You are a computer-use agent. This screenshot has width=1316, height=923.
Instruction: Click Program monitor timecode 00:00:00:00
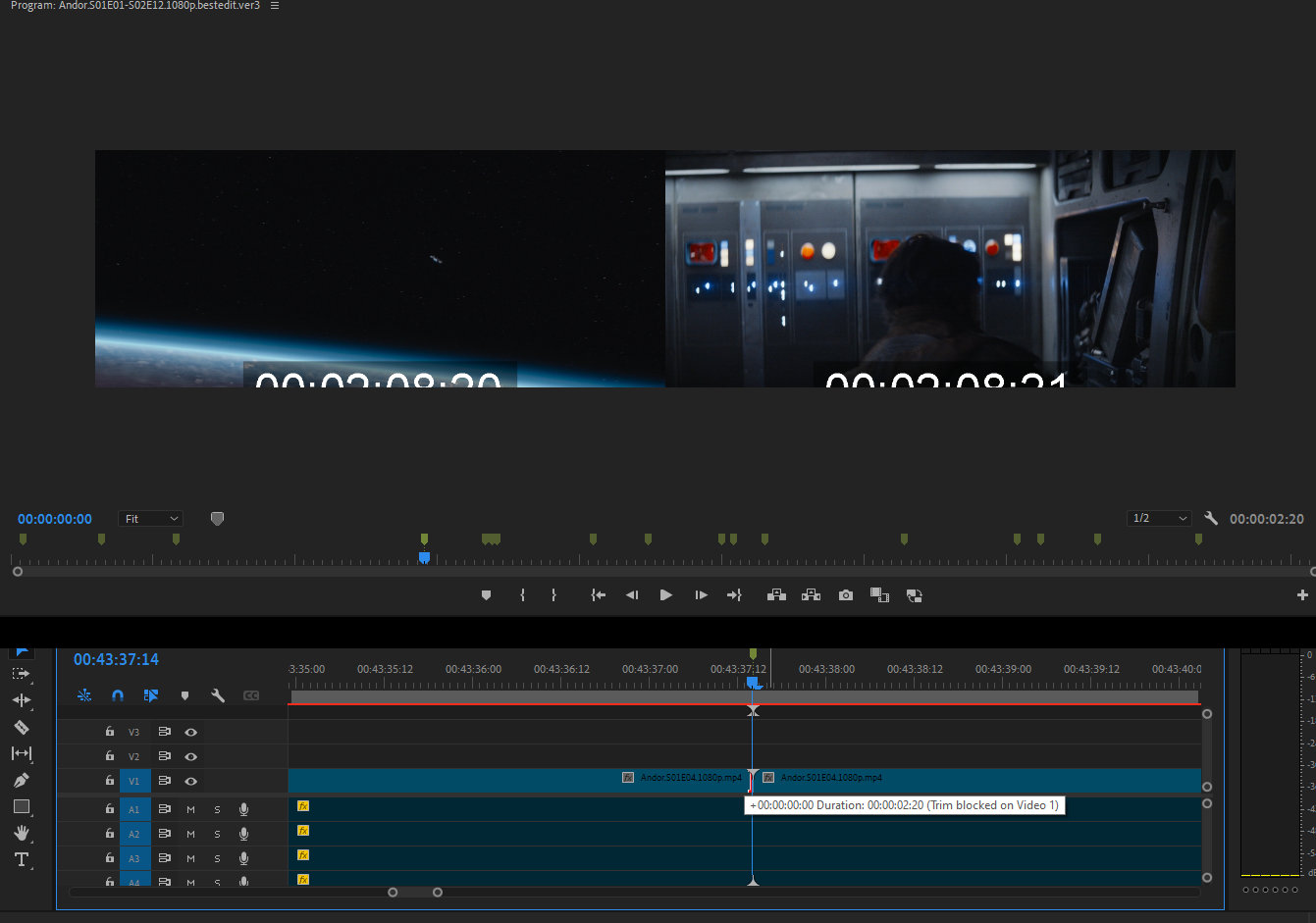click(x=55, y=519)
